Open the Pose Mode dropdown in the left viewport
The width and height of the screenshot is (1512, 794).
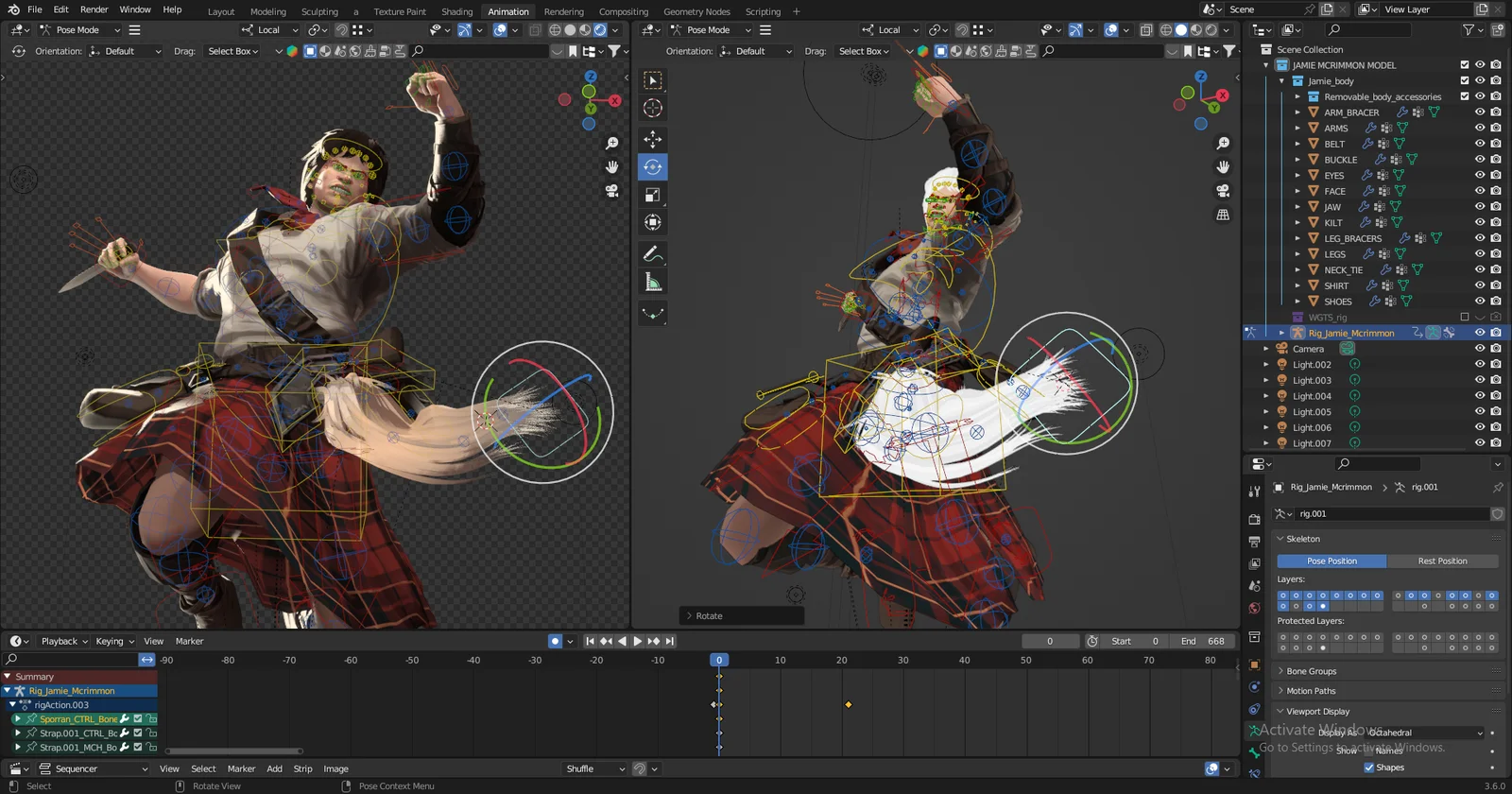tap(80, 30)
